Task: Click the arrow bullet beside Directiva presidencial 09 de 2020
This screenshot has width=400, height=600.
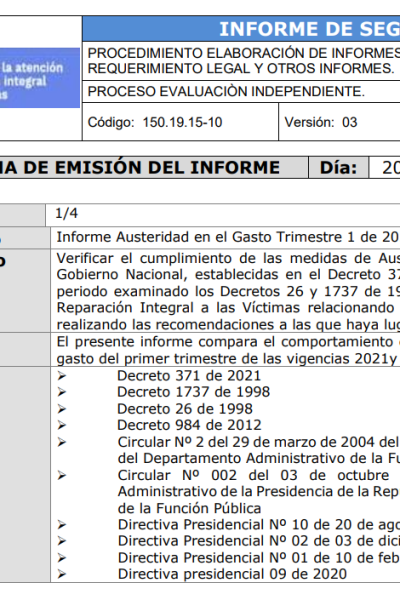Action: tap(62, 574)
